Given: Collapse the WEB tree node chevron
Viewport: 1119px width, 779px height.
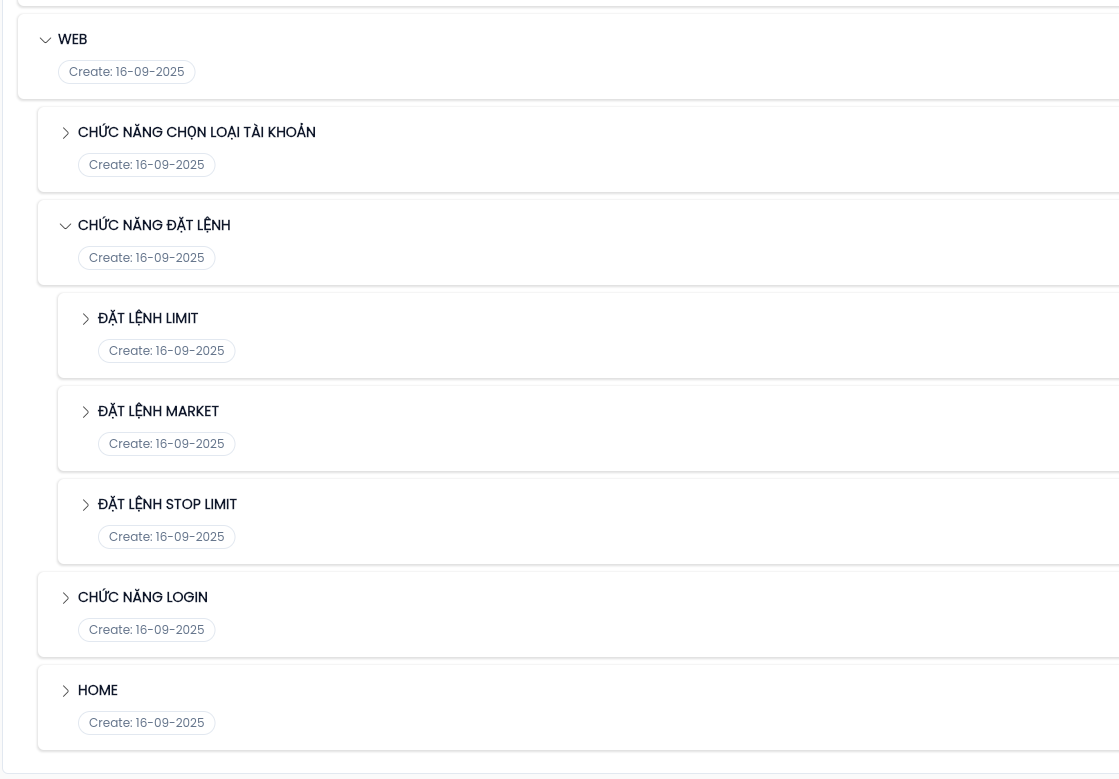Looking at the screenshot, I should coord(45,40).
